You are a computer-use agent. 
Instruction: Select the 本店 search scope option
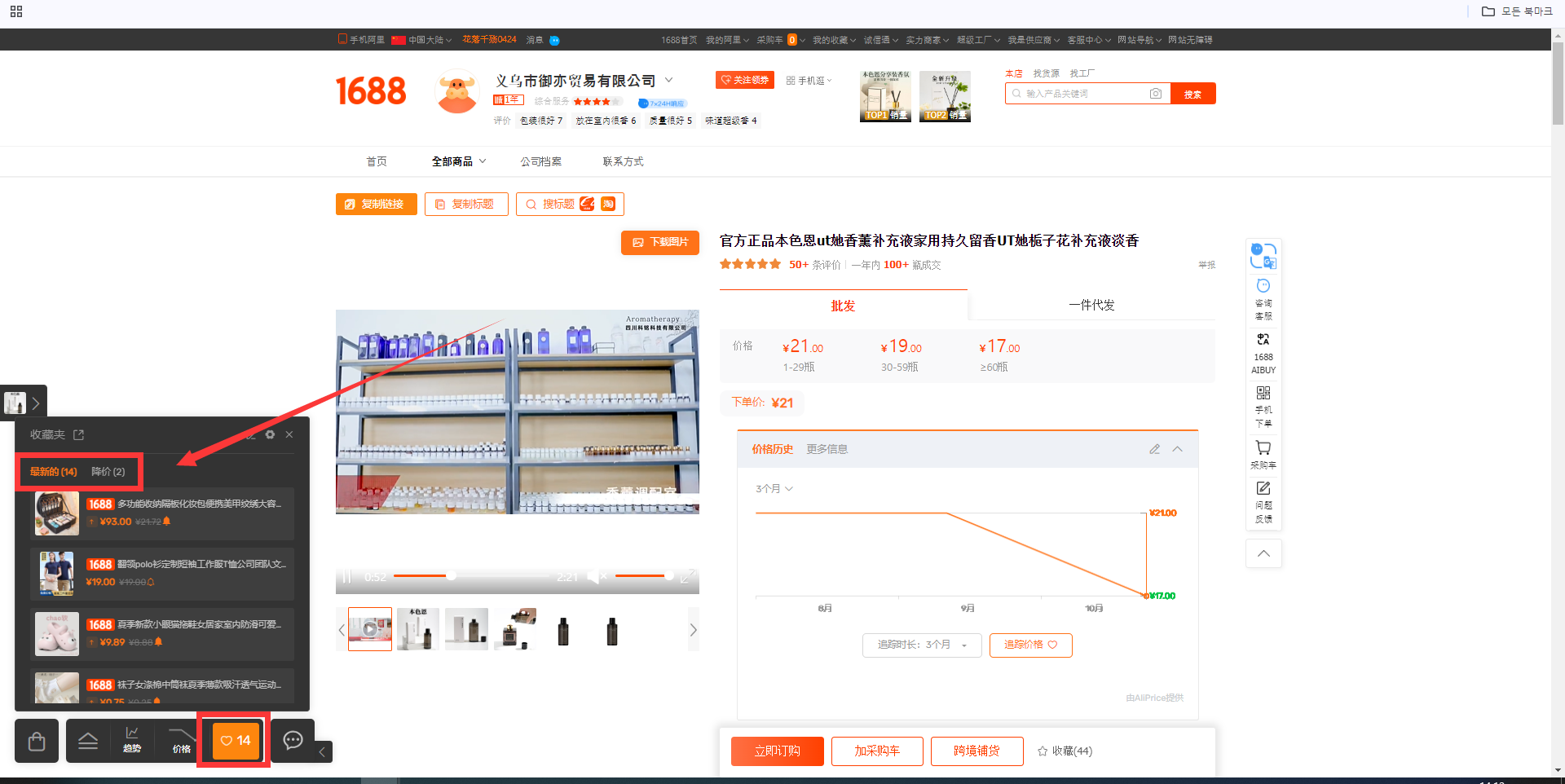point(1014,73)
